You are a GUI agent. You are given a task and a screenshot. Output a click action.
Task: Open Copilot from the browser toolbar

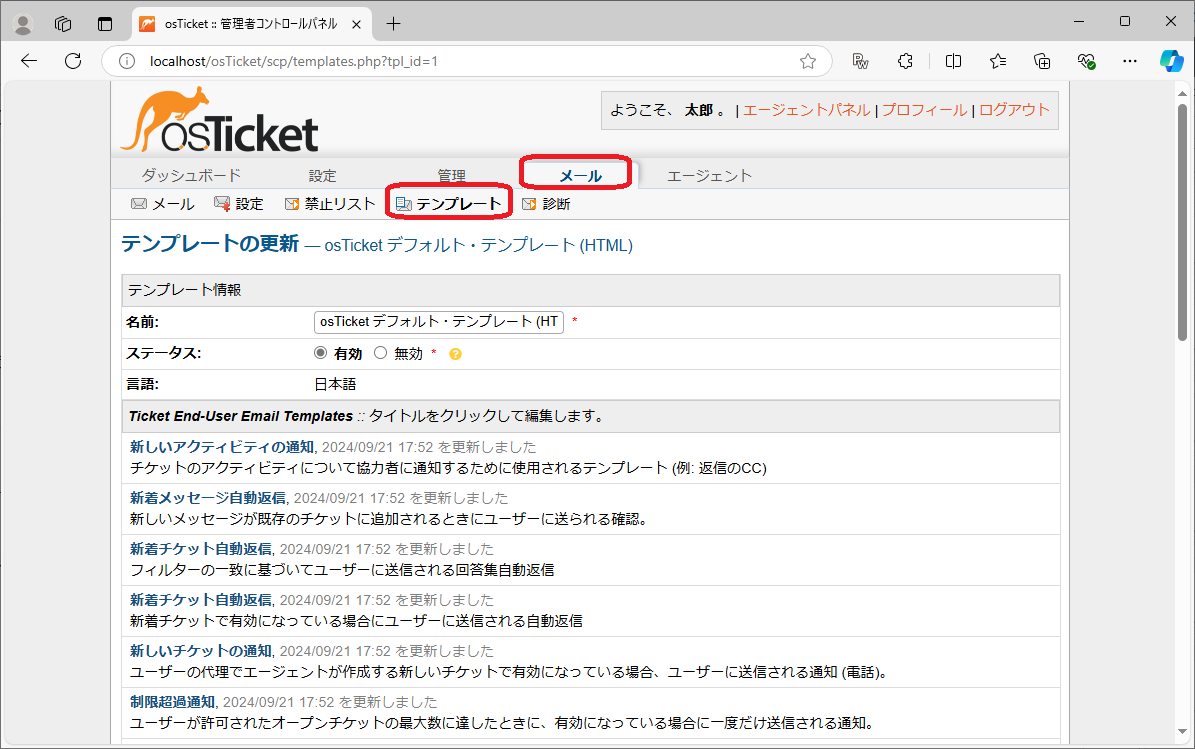[x=1171, y=61]
